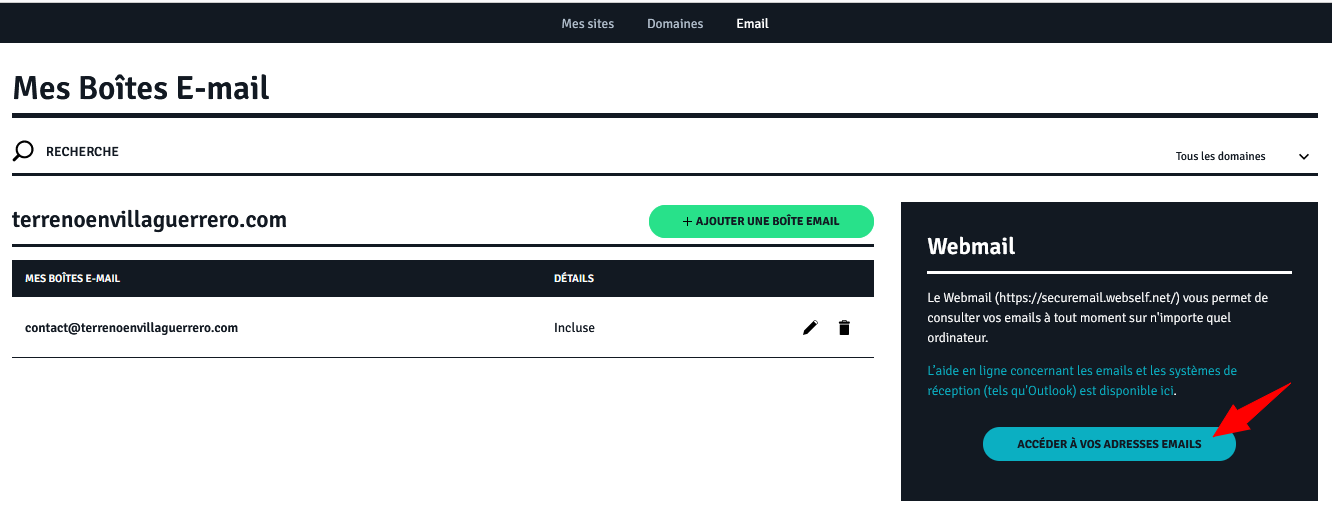Click the terrenoenvillaguerrero.com domain heading
The image size is (1332, 515).
(149, 220)
